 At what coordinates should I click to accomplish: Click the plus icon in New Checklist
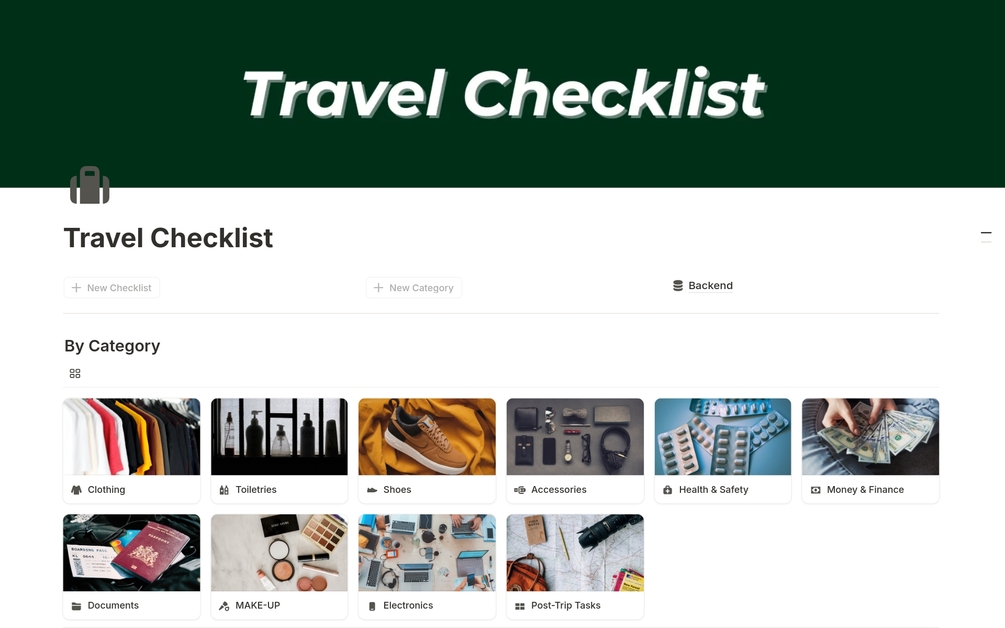(x=76, y=288)
